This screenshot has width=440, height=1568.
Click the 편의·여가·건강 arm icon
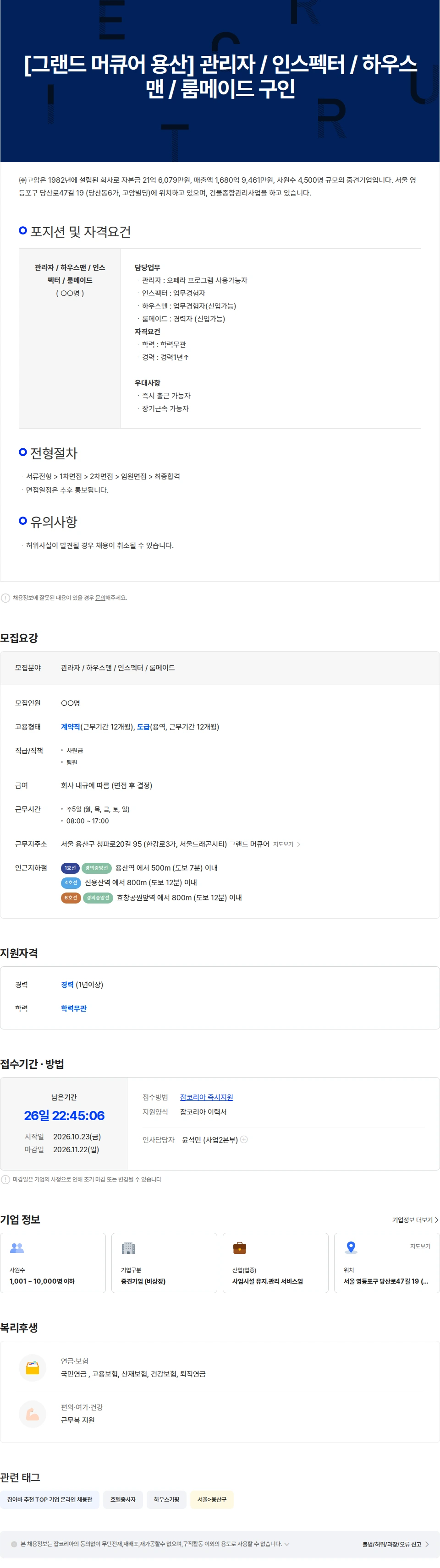33,1414
